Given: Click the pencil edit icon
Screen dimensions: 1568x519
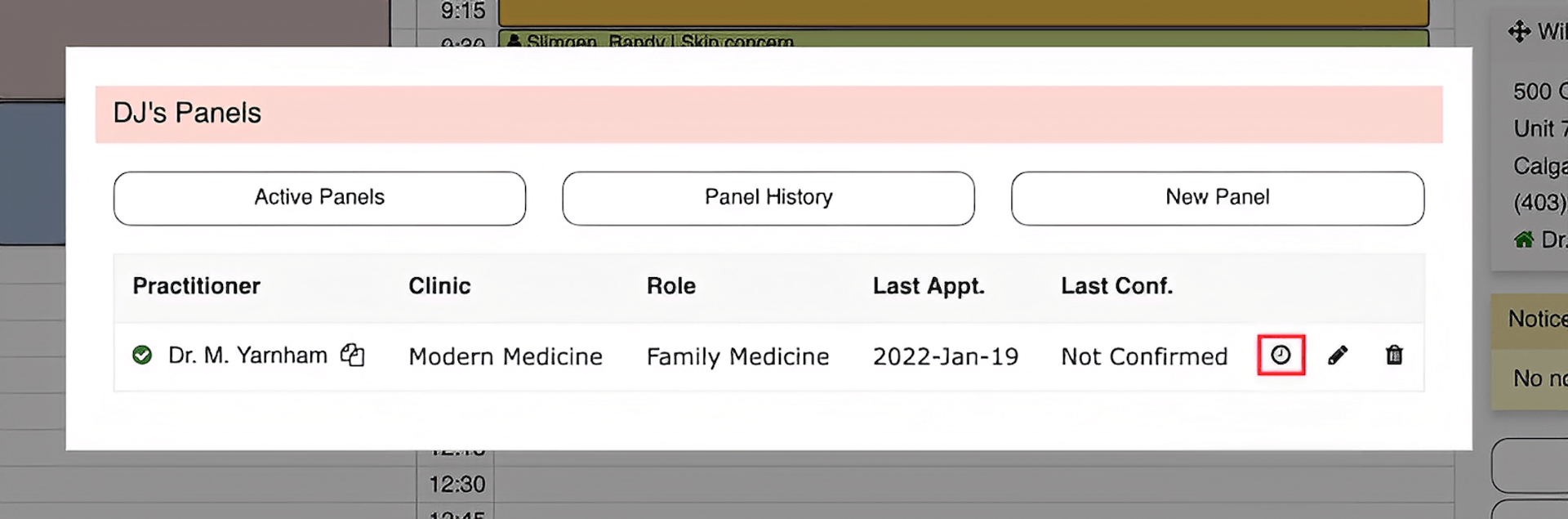Looking at the screenshot, I should [x=1337, y=355].
